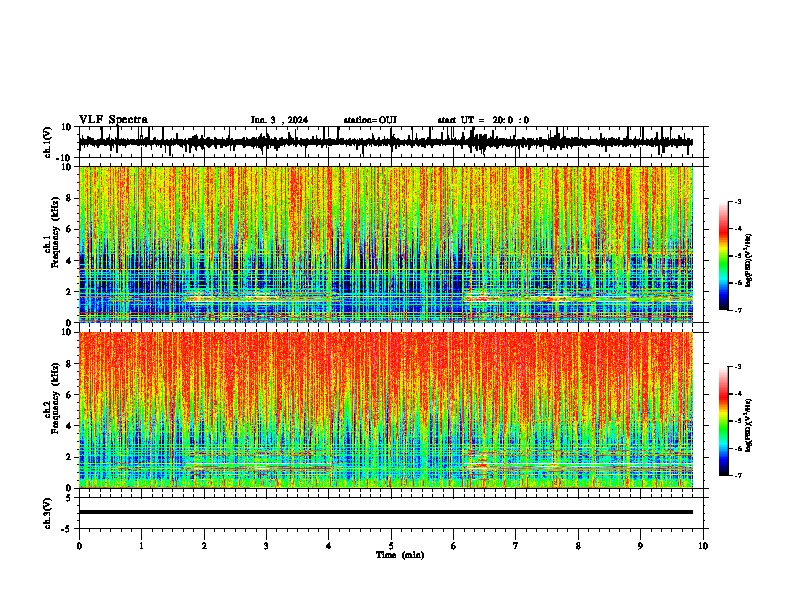Image resolution: width=792 pixels, height=612 pixels.
Task: Click the ch.2 spectrogram plot
Action: coord(386,410)
